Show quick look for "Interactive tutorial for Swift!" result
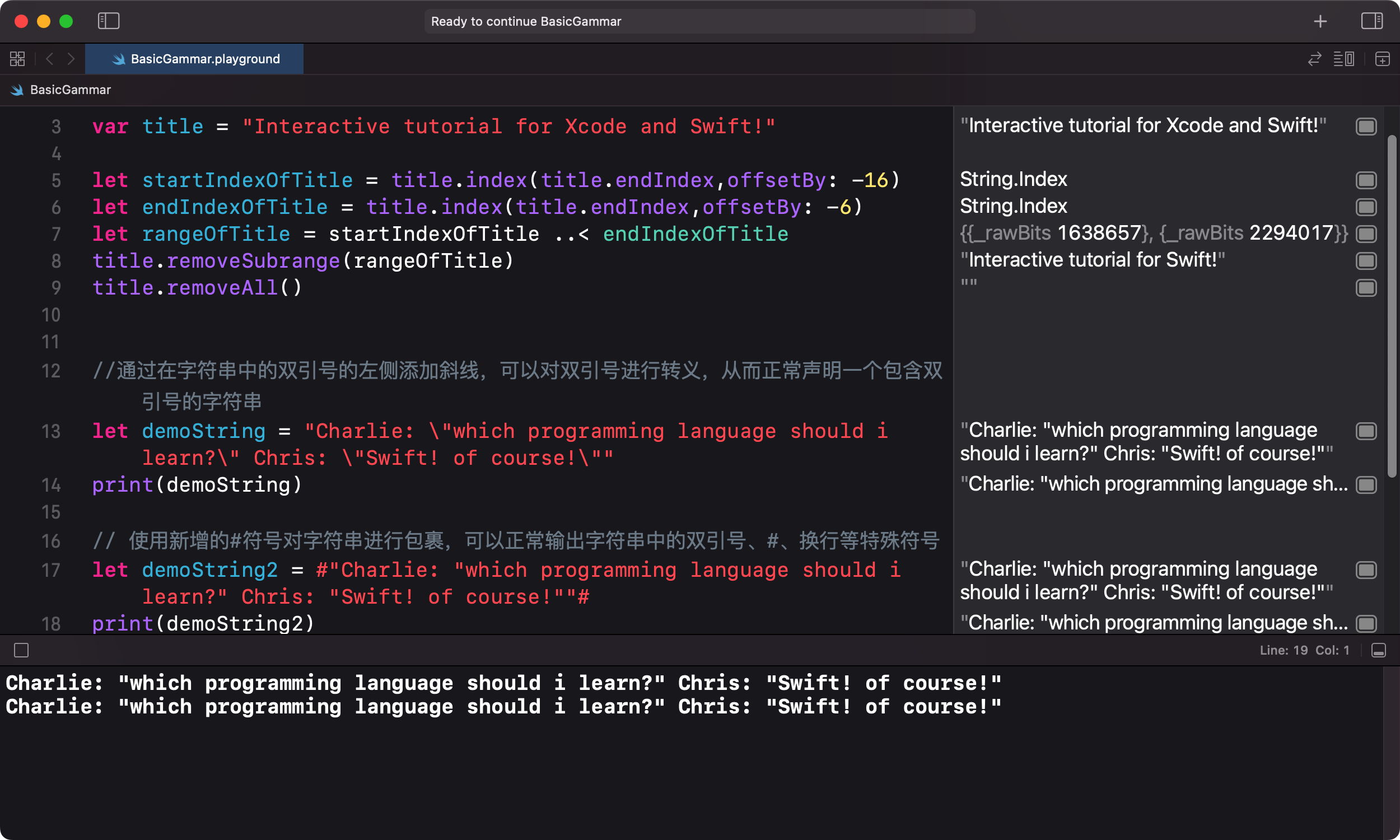Image resolution: width=1400 pixels, height=840 pixels. click(x=1366, y=261)
